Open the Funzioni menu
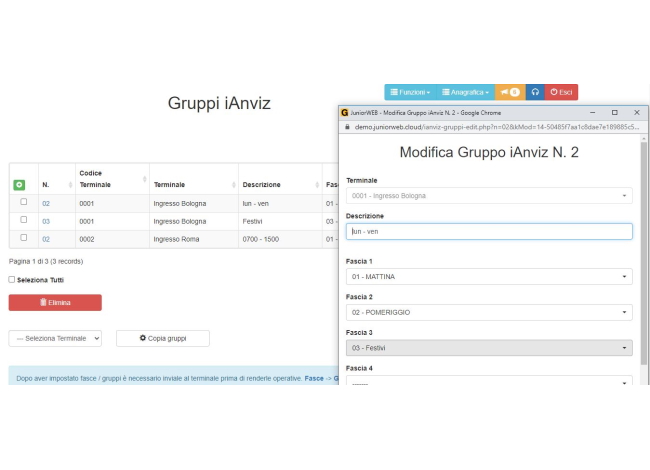The width and height of the screenshot is (650, 470). [x=410, y=92]
